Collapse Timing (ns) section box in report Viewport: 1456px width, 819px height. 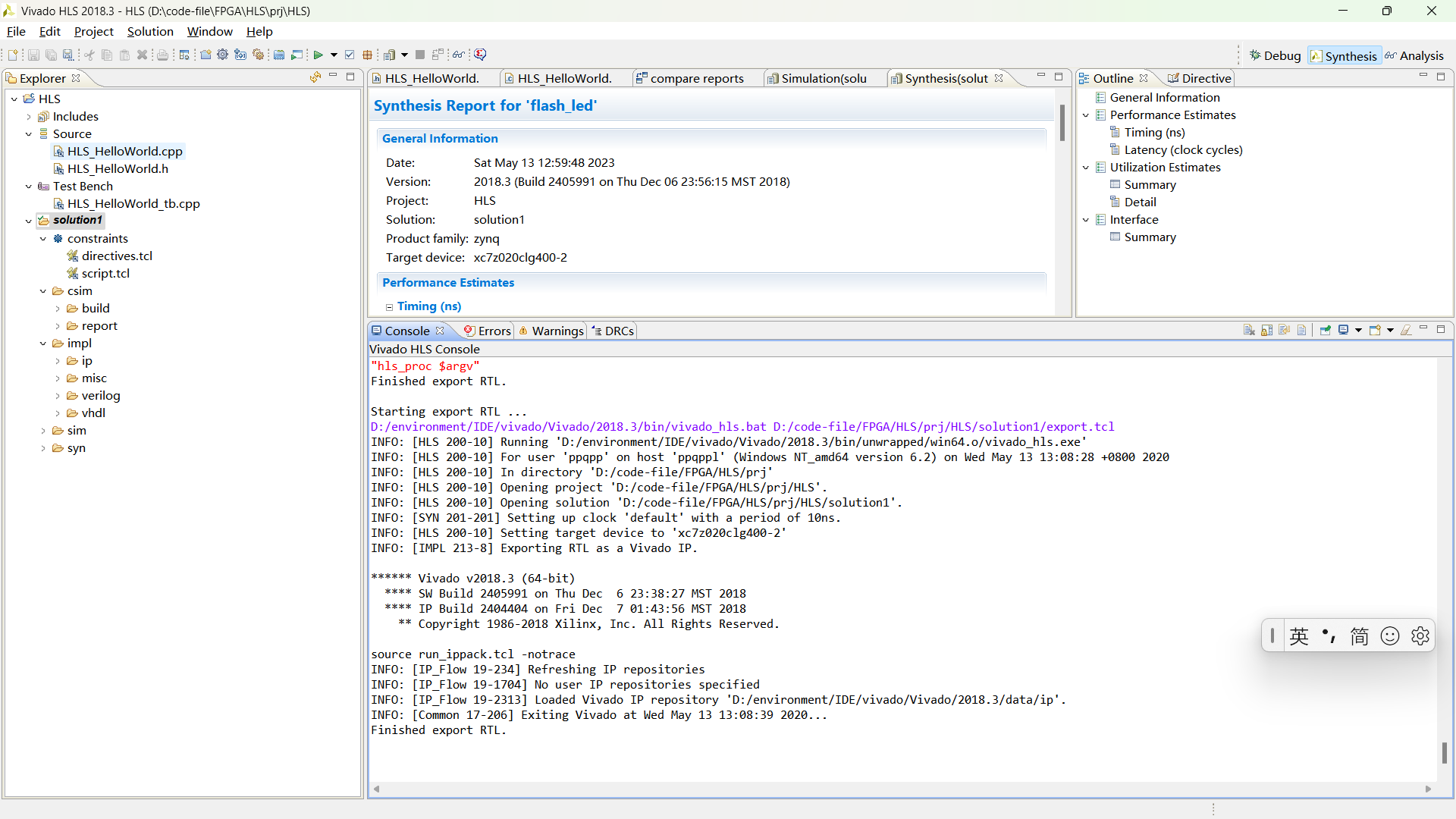(x=389, y=307)
